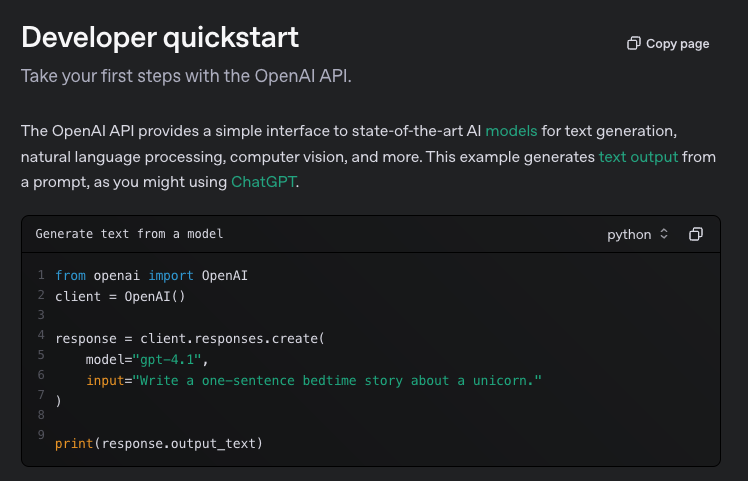This screenshot has width=748, height=481.
Task: Click 'Take your first steps with the OpenAI API.'
Action: pyautogui.click(x=186, y=76)
